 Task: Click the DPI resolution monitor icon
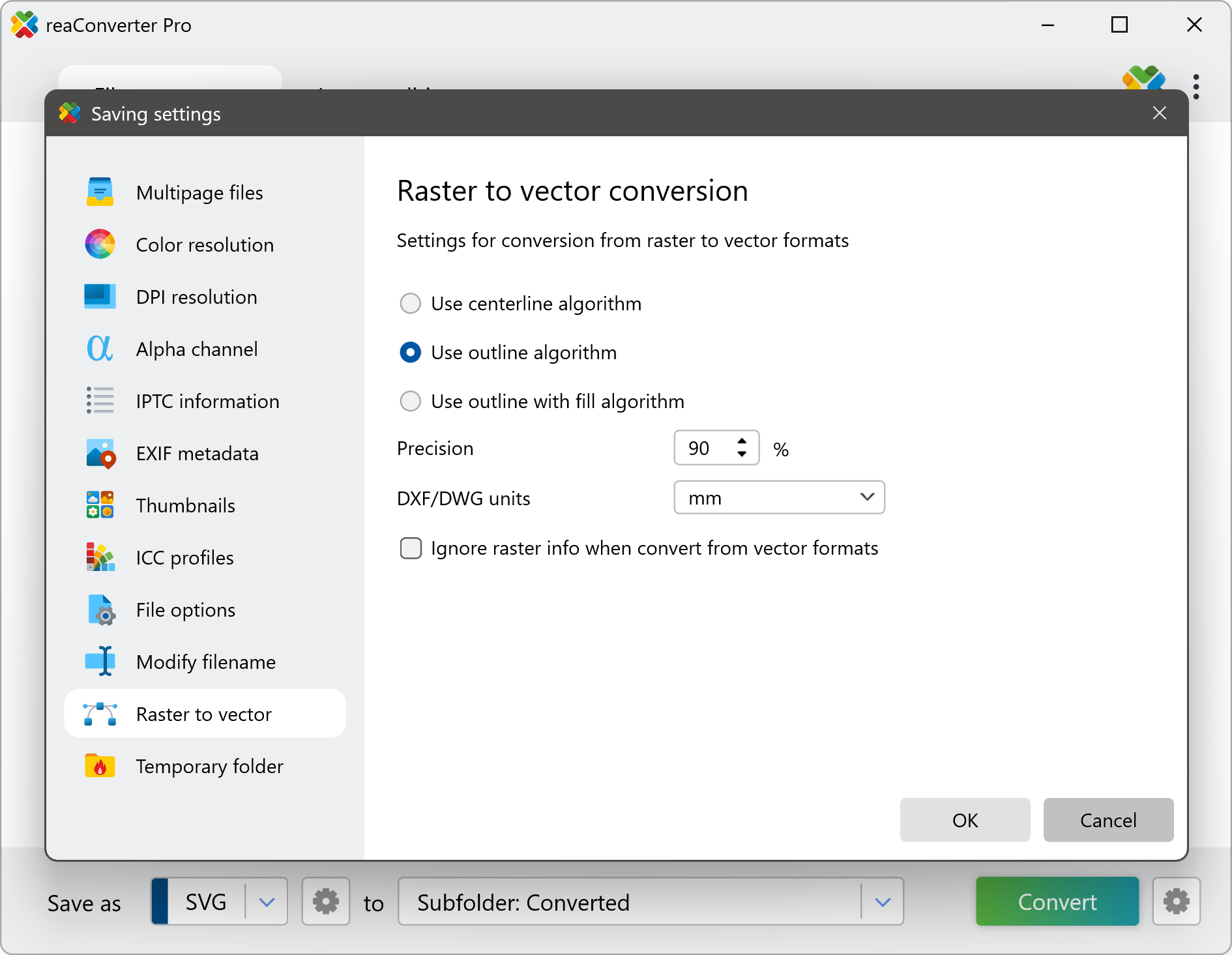click(x=100, y=297)
